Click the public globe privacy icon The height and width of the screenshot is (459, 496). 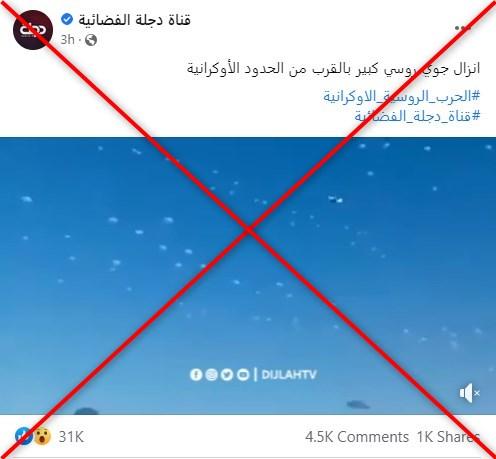[91, 40]
